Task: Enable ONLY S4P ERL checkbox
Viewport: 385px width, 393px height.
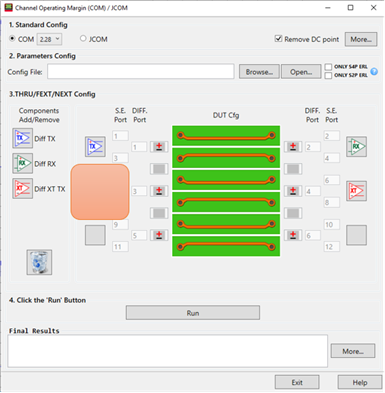Action: tap(328, 67)
